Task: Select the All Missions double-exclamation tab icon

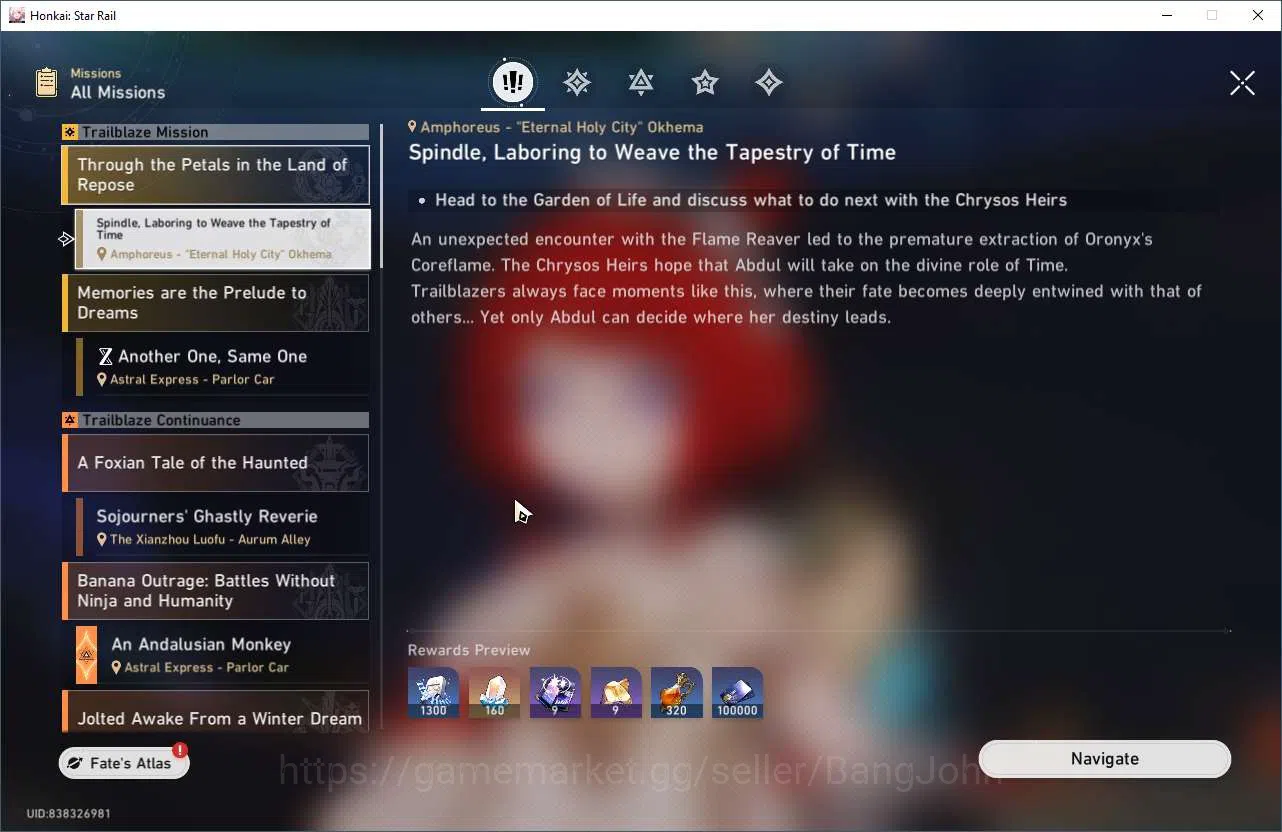Action: pos(513,82)
